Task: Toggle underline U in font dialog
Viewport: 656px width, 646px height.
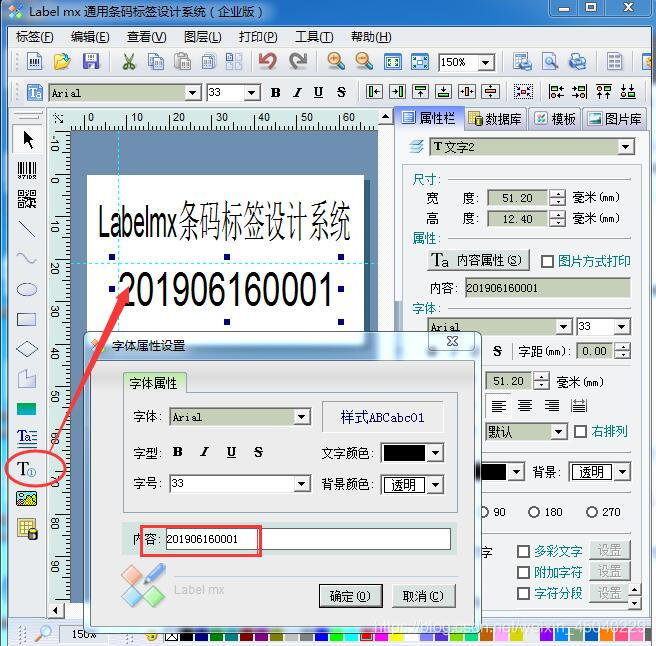Action: [231, 452]
